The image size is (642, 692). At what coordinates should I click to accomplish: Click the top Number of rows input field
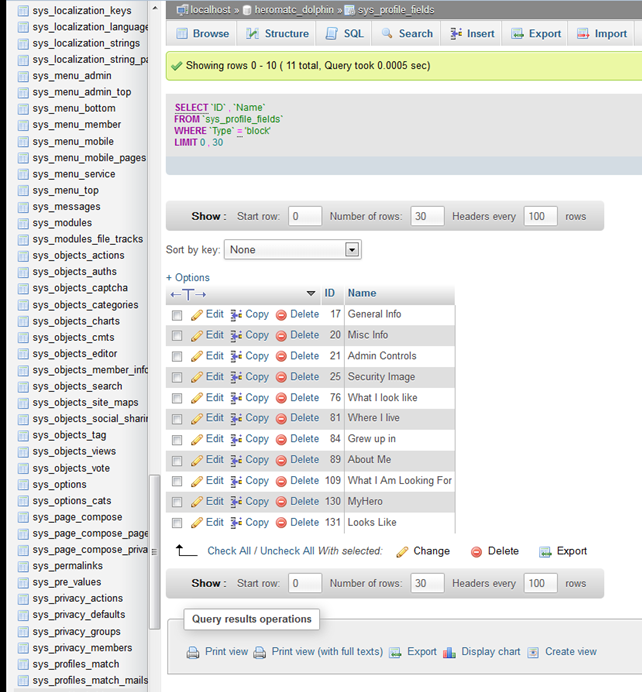pyautogui.click(x=427, y=216)
